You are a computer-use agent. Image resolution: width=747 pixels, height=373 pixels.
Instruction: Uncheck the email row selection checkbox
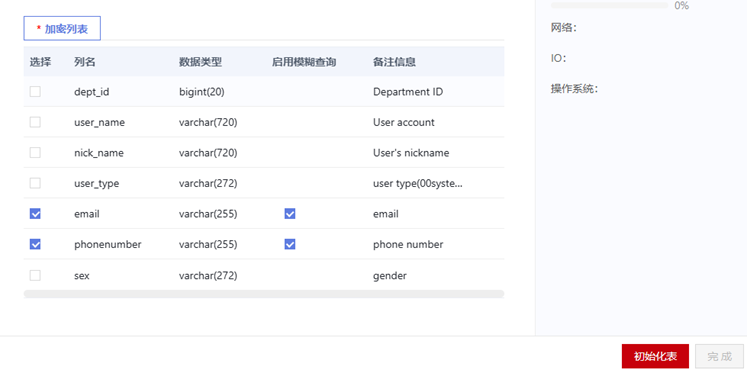click(35, 214)
